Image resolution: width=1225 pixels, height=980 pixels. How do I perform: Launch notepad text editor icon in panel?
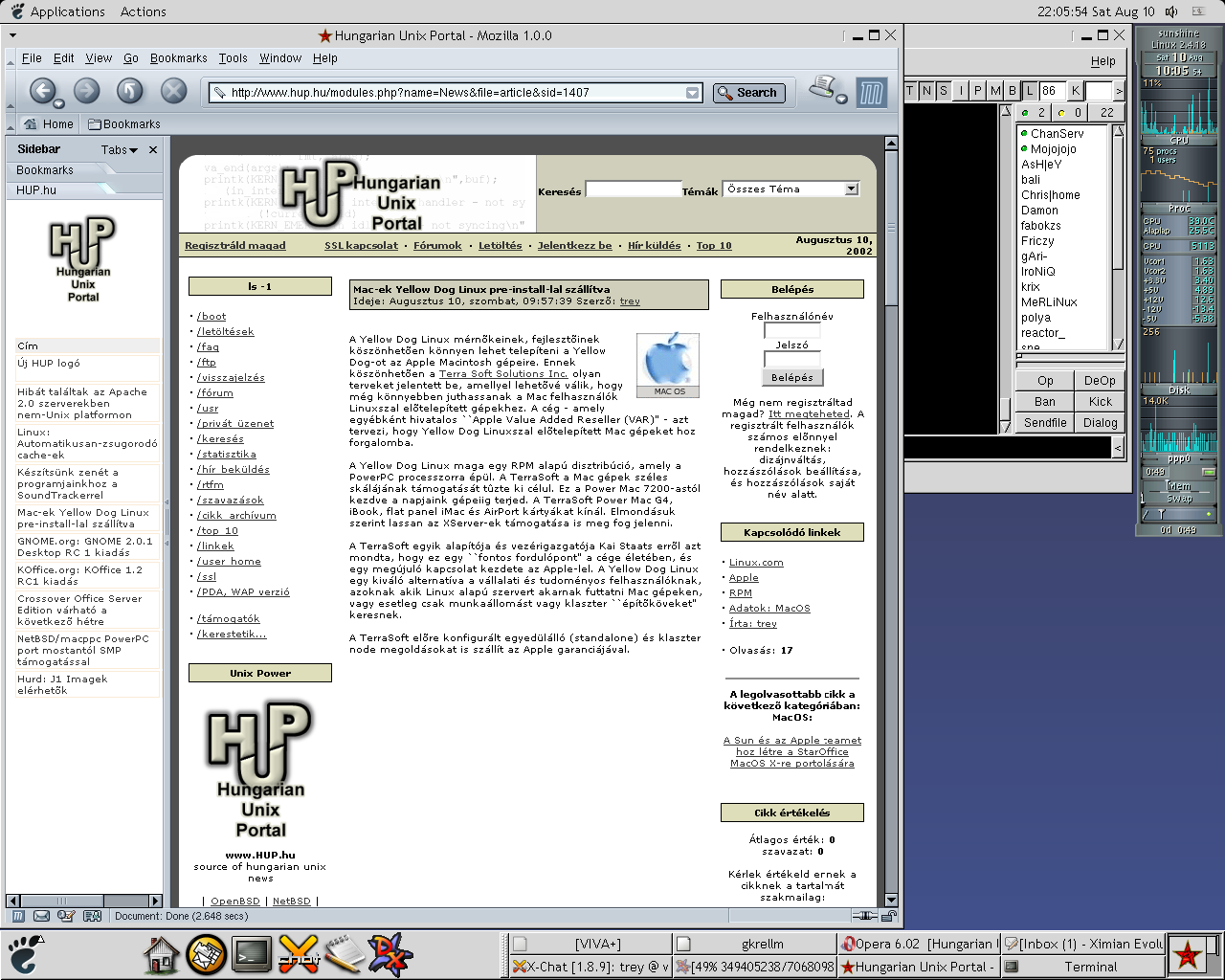(x=344, y=954)
